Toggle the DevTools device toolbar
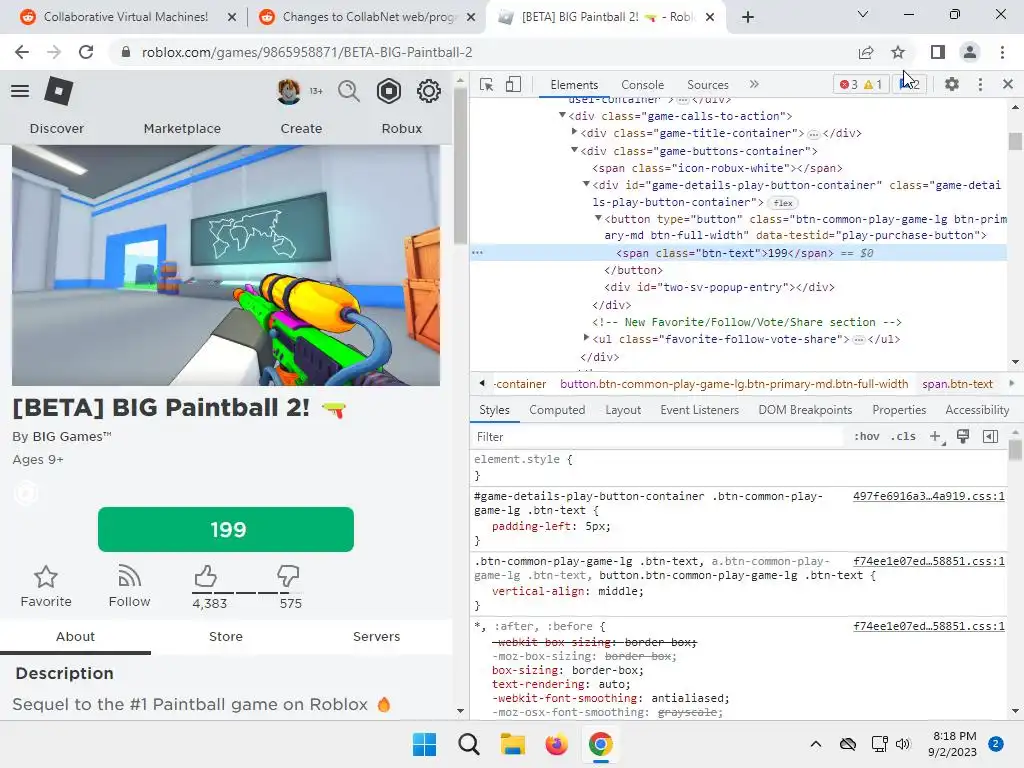 (513, 84)
